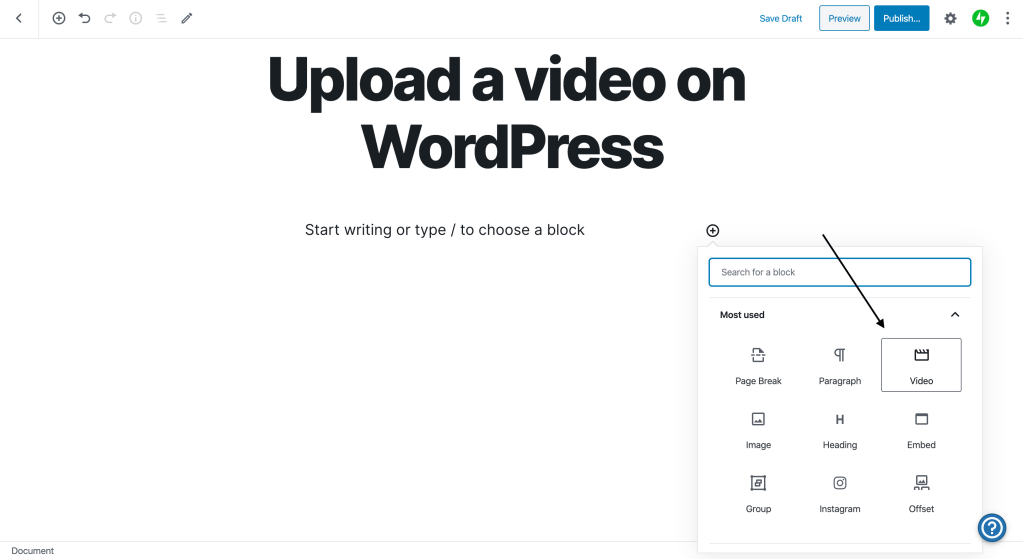The image size is (1023, 559).
Task: Insert an Instagram block
Action: (x=839, y=493)
